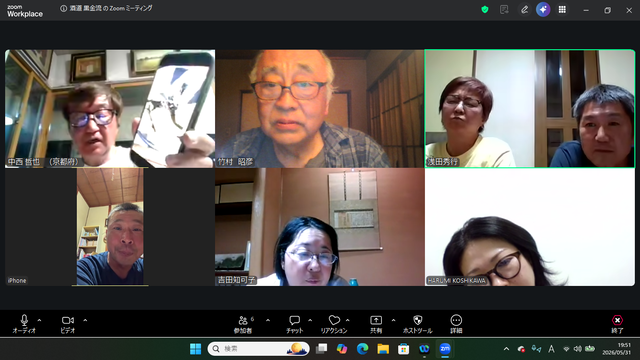This screenshot has width=640, height=360.
Task: Show meeting info icon beside title
Action: coord(63,9)
